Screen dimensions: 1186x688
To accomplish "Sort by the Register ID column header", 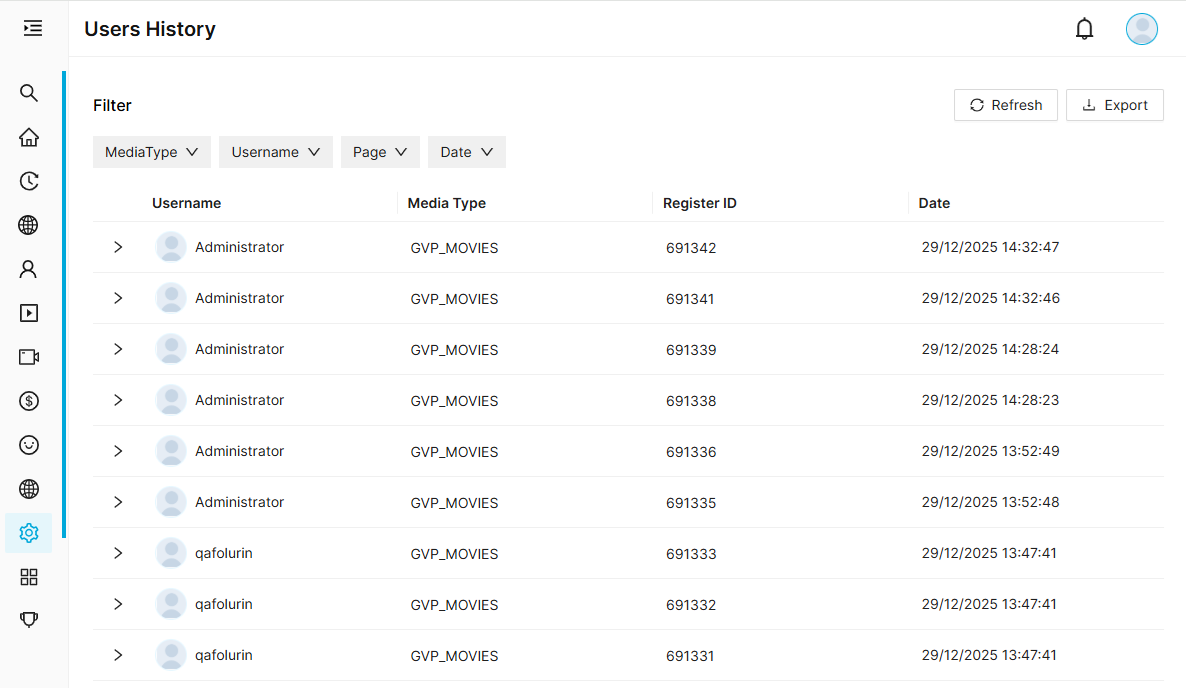I will 700,203.
